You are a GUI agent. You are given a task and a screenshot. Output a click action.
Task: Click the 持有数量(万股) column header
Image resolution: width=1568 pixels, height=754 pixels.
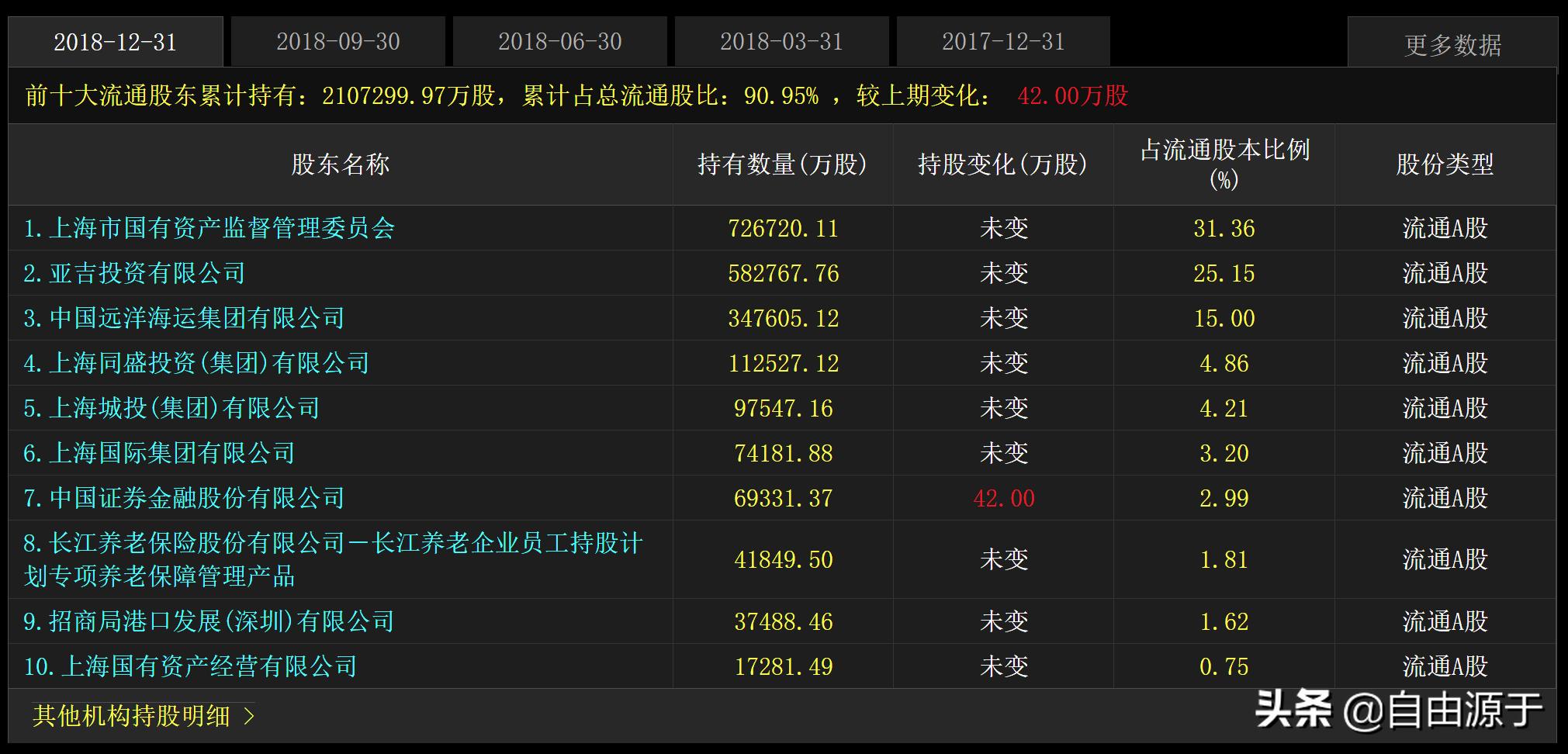click(783, 164)
